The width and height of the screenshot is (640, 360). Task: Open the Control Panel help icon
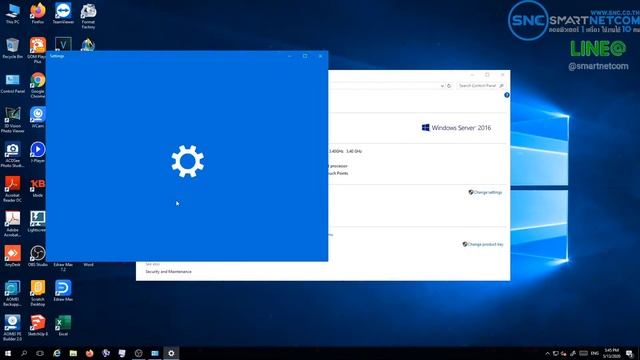coord(507,95)
